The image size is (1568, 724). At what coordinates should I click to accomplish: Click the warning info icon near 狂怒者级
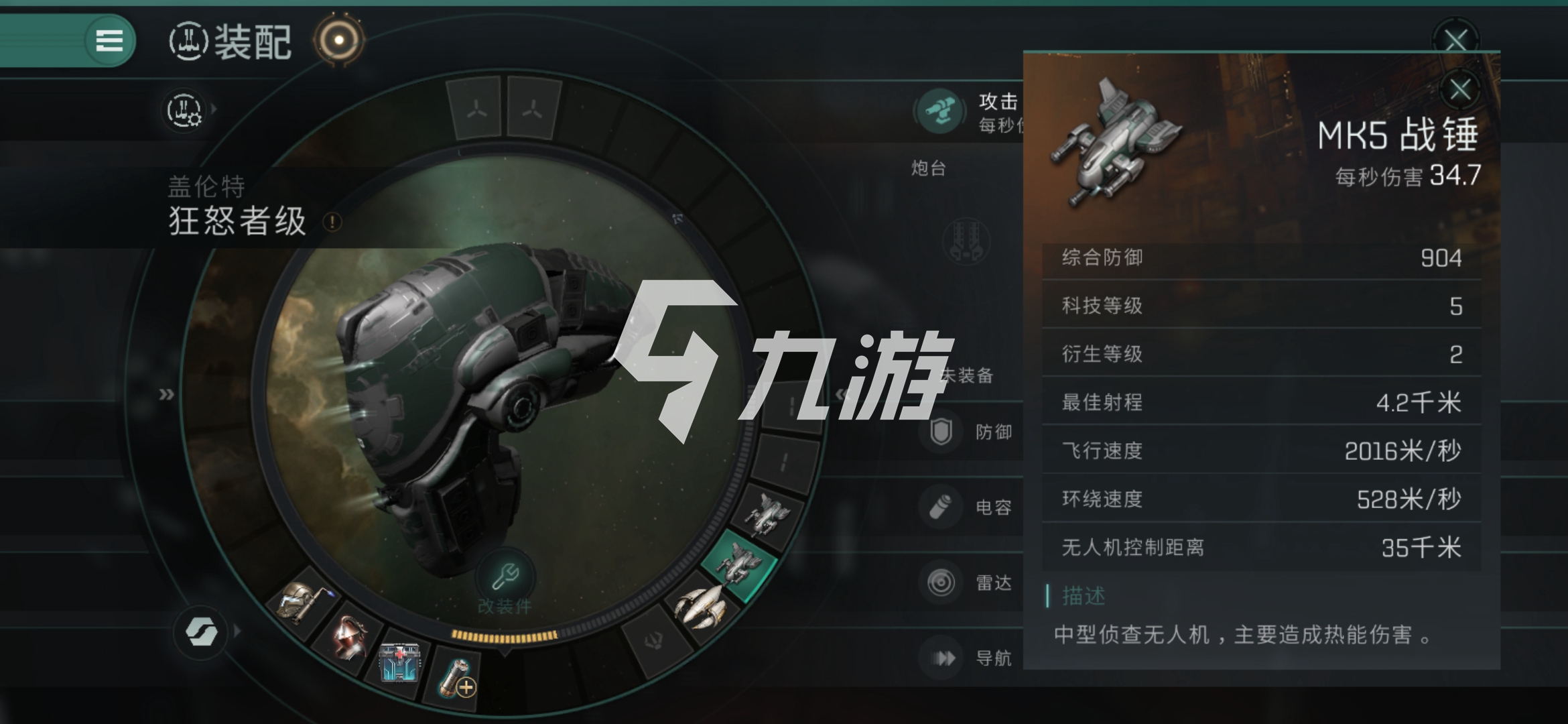(x=332, y=222)
